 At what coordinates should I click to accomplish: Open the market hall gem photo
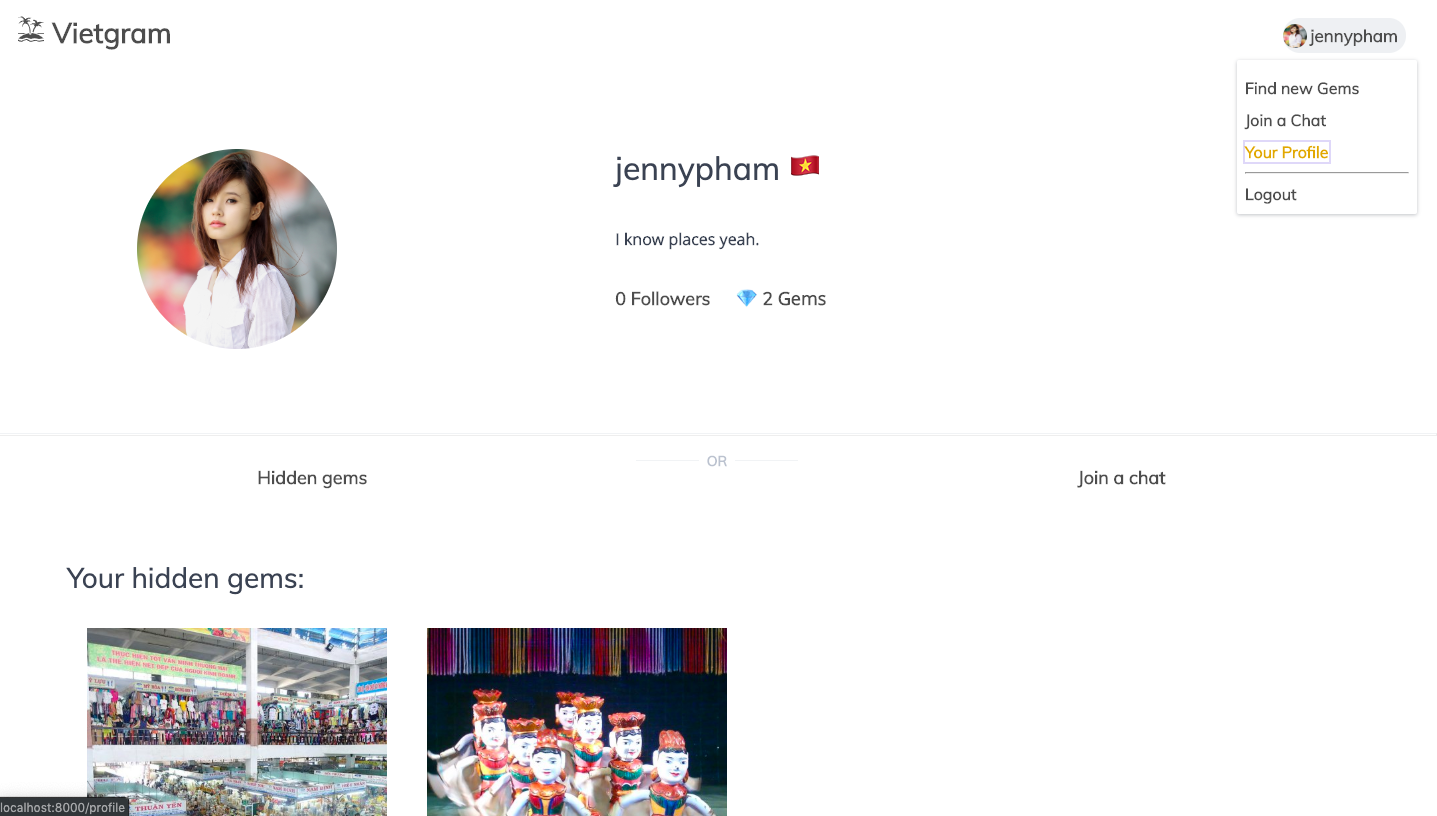tap(237, 722)
